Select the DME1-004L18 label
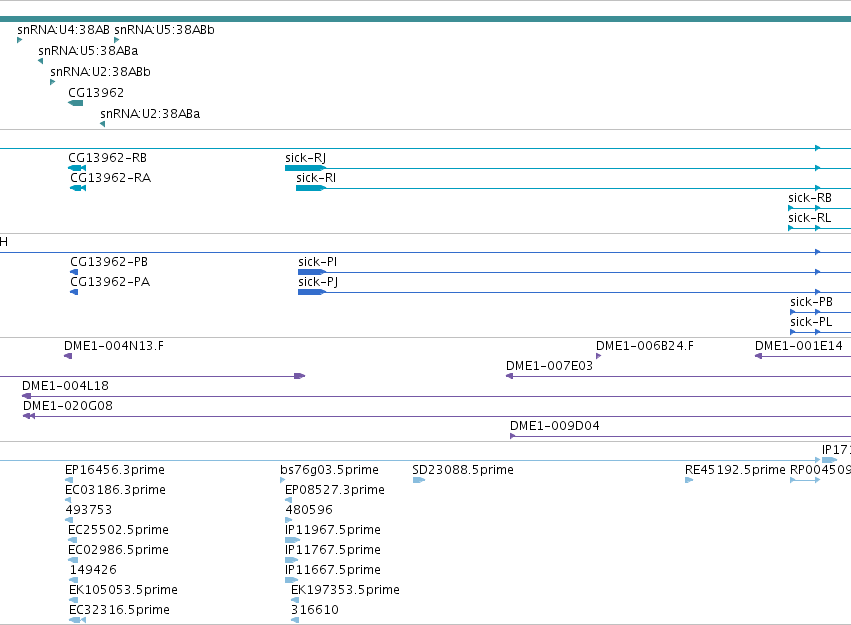Image resolution: width=851 pixels, height=625 pixels. tap(66, 386)
